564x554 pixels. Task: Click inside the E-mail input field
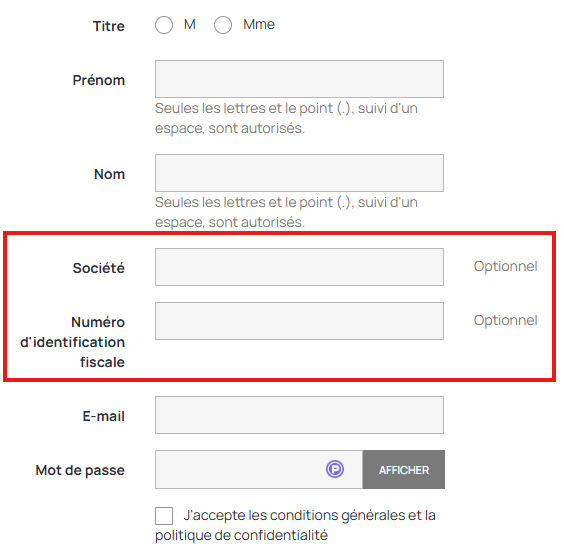click(299, 415)
